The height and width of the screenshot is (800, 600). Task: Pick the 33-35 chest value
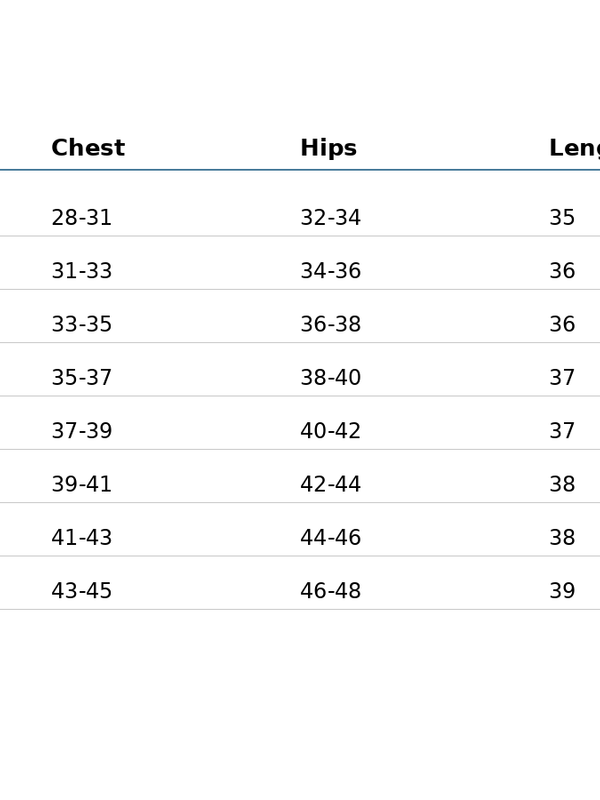pyautogui.click(x=81, y=325)
